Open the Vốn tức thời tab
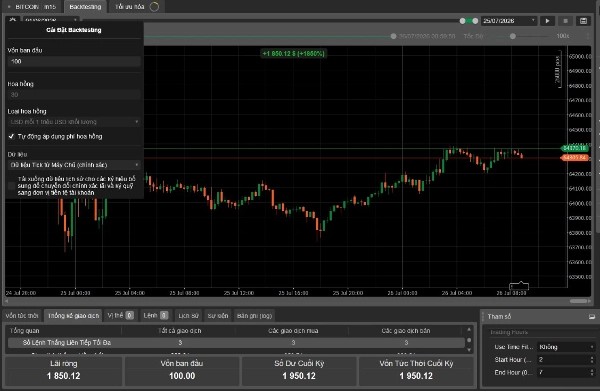 click(x=22, y=316)
